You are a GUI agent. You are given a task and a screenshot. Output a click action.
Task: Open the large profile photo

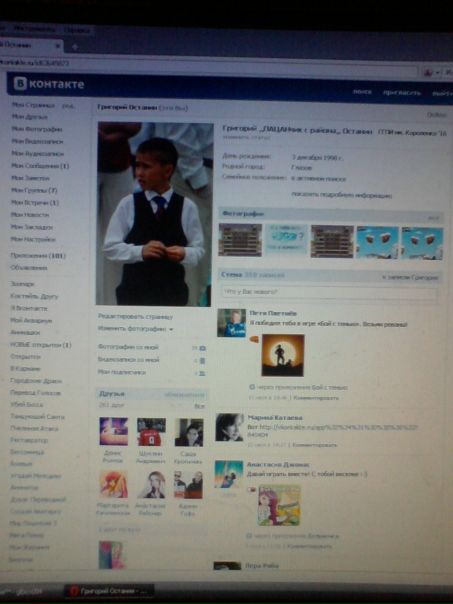coord(154,214)
